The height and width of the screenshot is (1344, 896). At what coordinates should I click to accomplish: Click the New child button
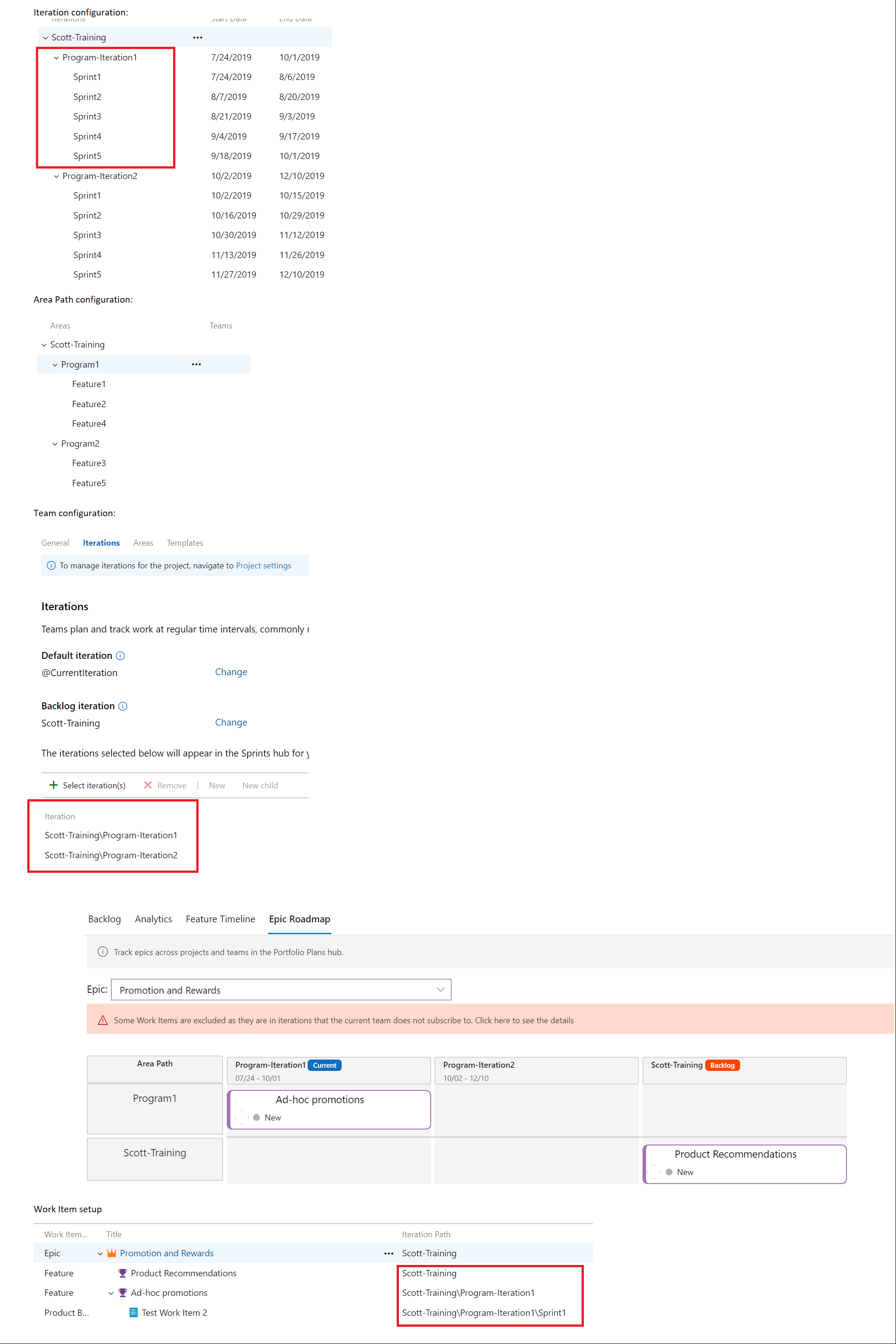click(x=260, y=785)
